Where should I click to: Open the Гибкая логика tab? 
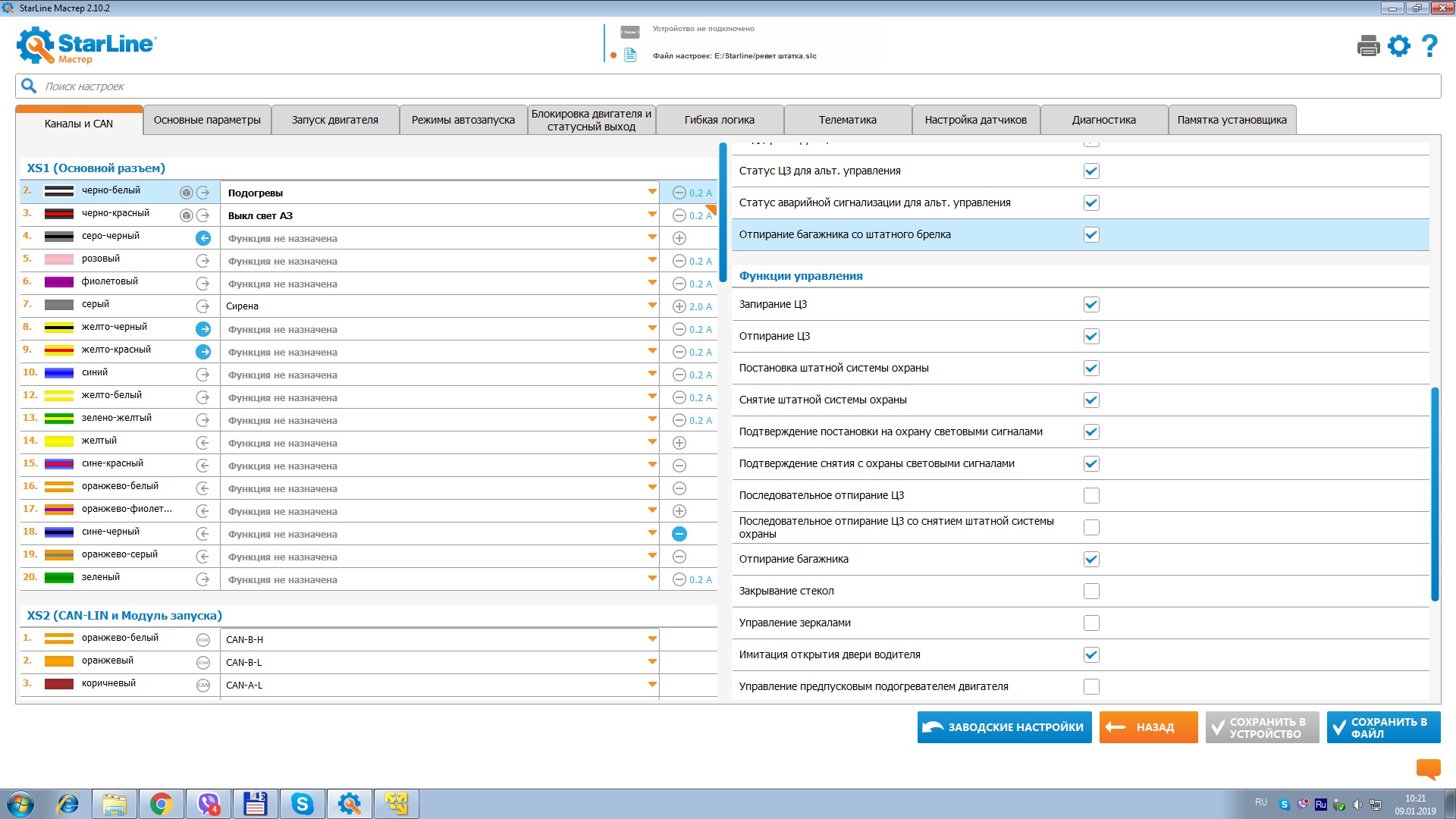click(x=719, y=120)
